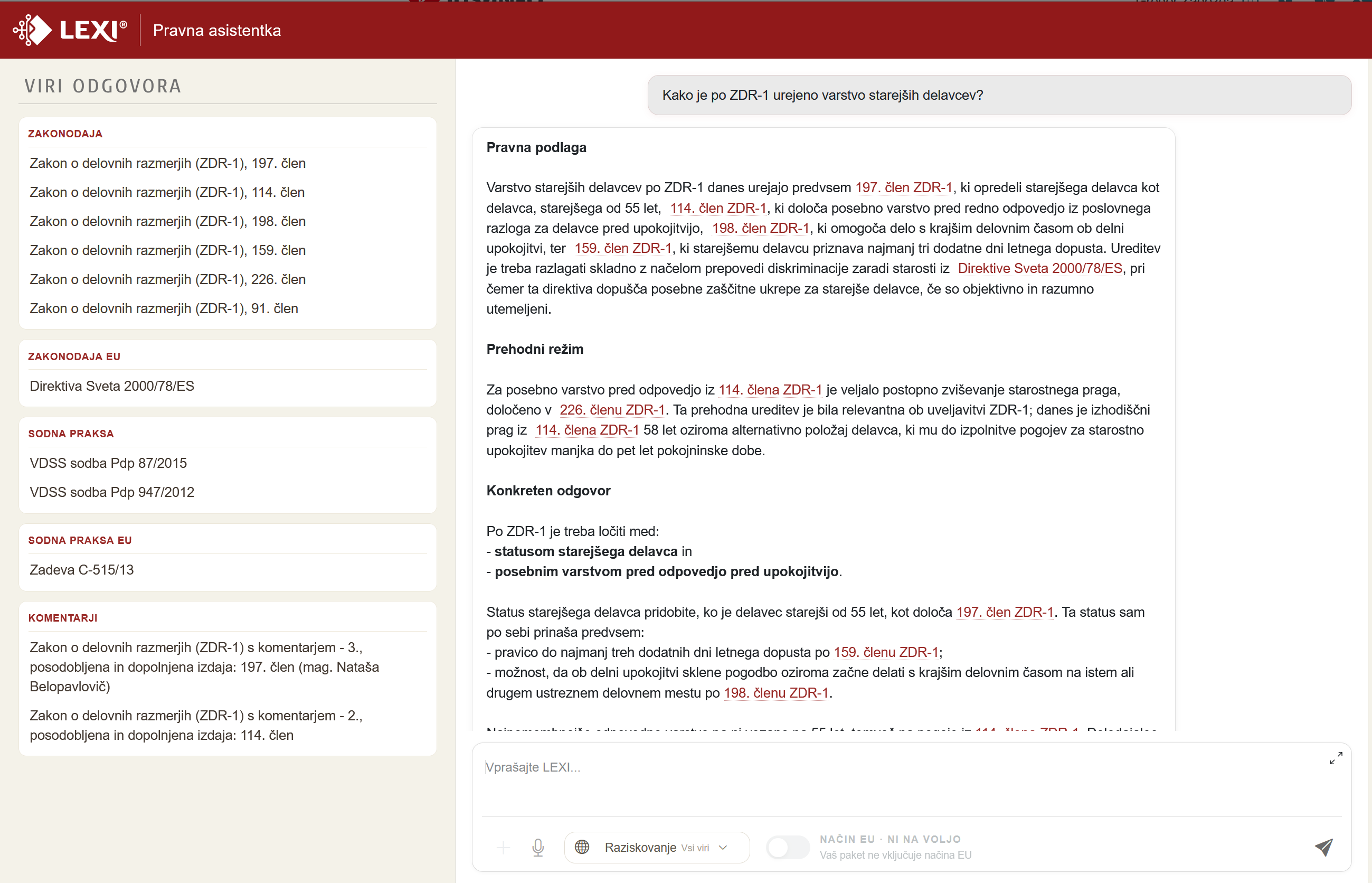Open the Raziskovanje Vsi viri dropdown
Viewport: 1372px width, 883px height.
[x=657, y=847]
